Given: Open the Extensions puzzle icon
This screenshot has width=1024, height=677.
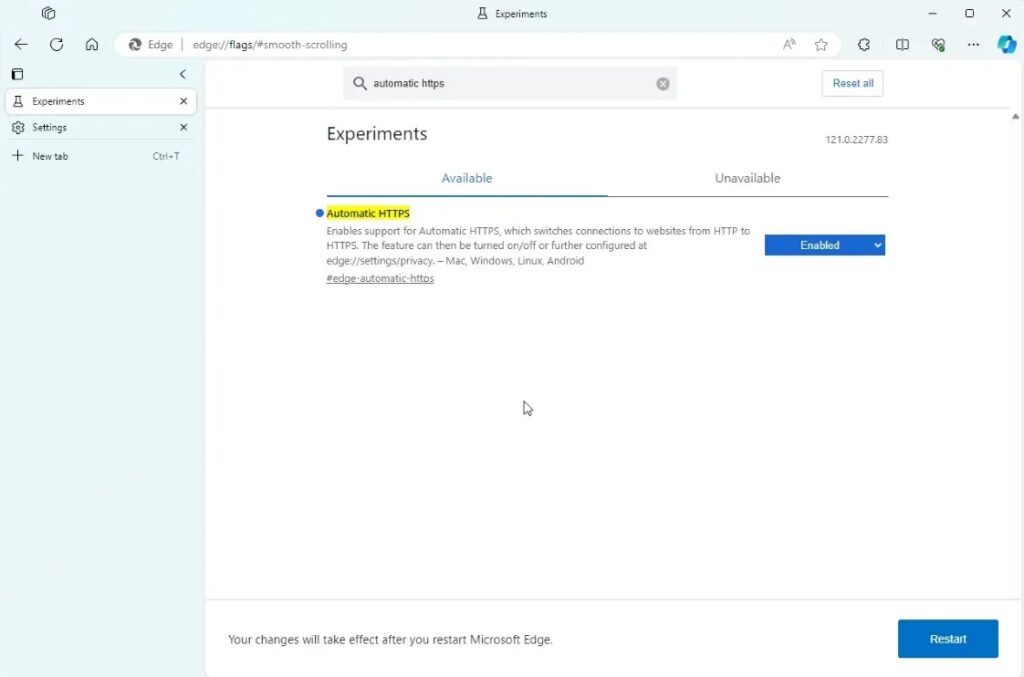Looking at the screenshot, I should (x=864, y=45).
